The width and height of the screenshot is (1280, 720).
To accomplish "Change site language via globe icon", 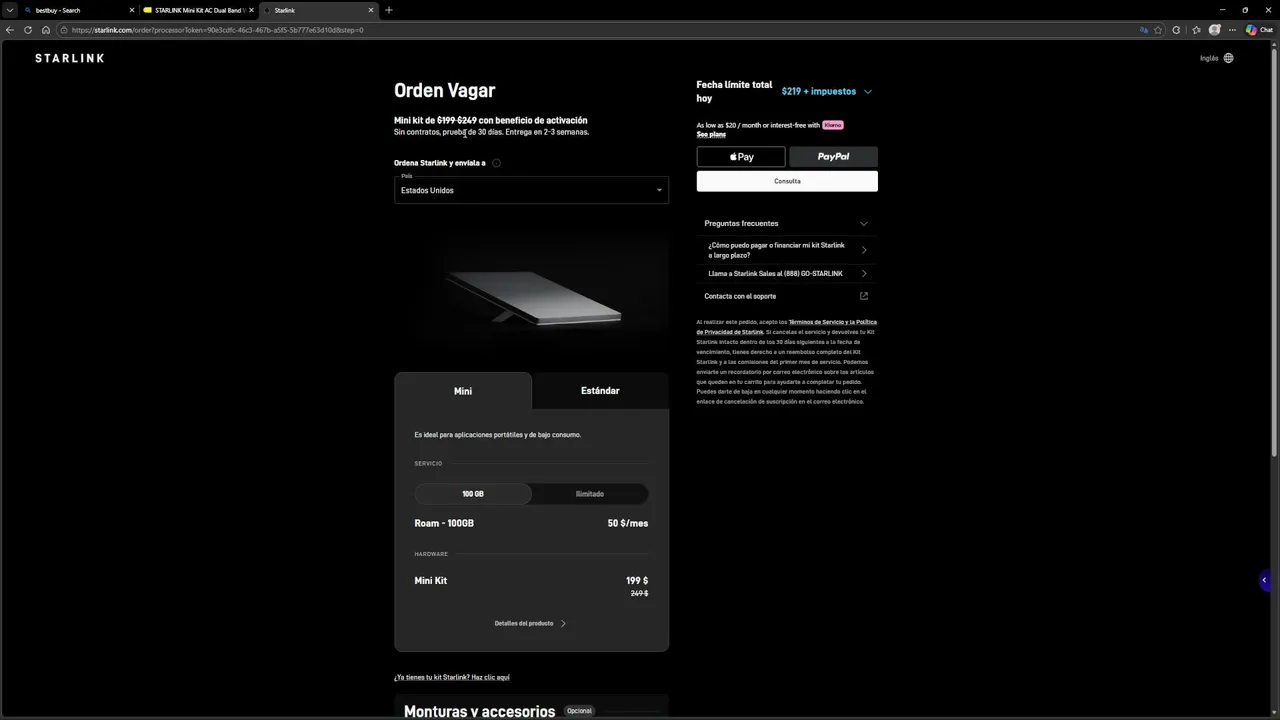I will click(x=1228, y=58).
